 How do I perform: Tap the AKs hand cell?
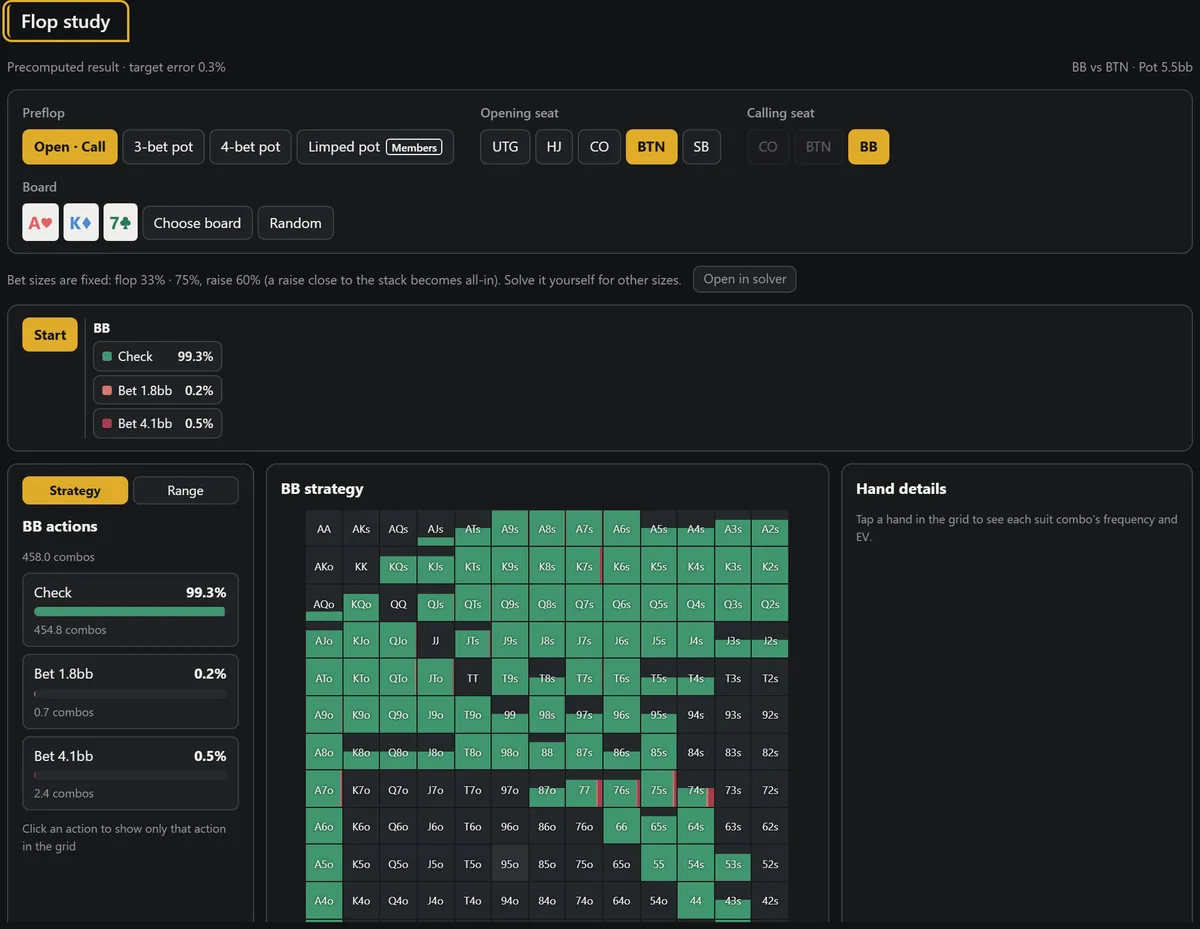[361, 529]
